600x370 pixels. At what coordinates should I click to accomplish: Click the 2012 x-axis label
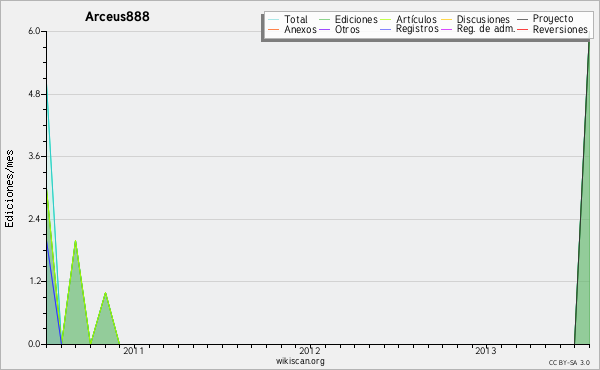tap(310, 351)
